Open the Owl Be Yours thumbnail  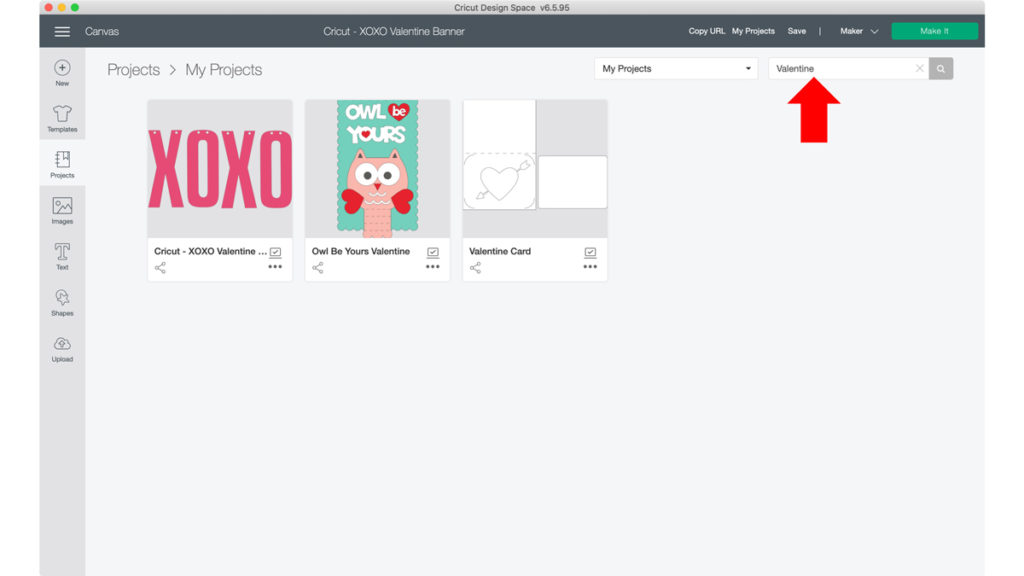point(377,168)
